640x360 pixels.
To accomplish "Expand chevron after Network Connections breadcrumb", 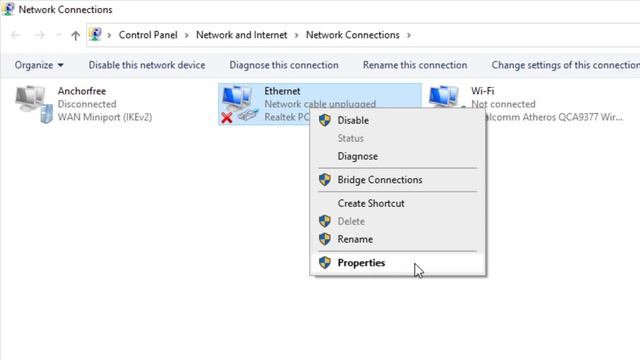I will pos(409,36).
